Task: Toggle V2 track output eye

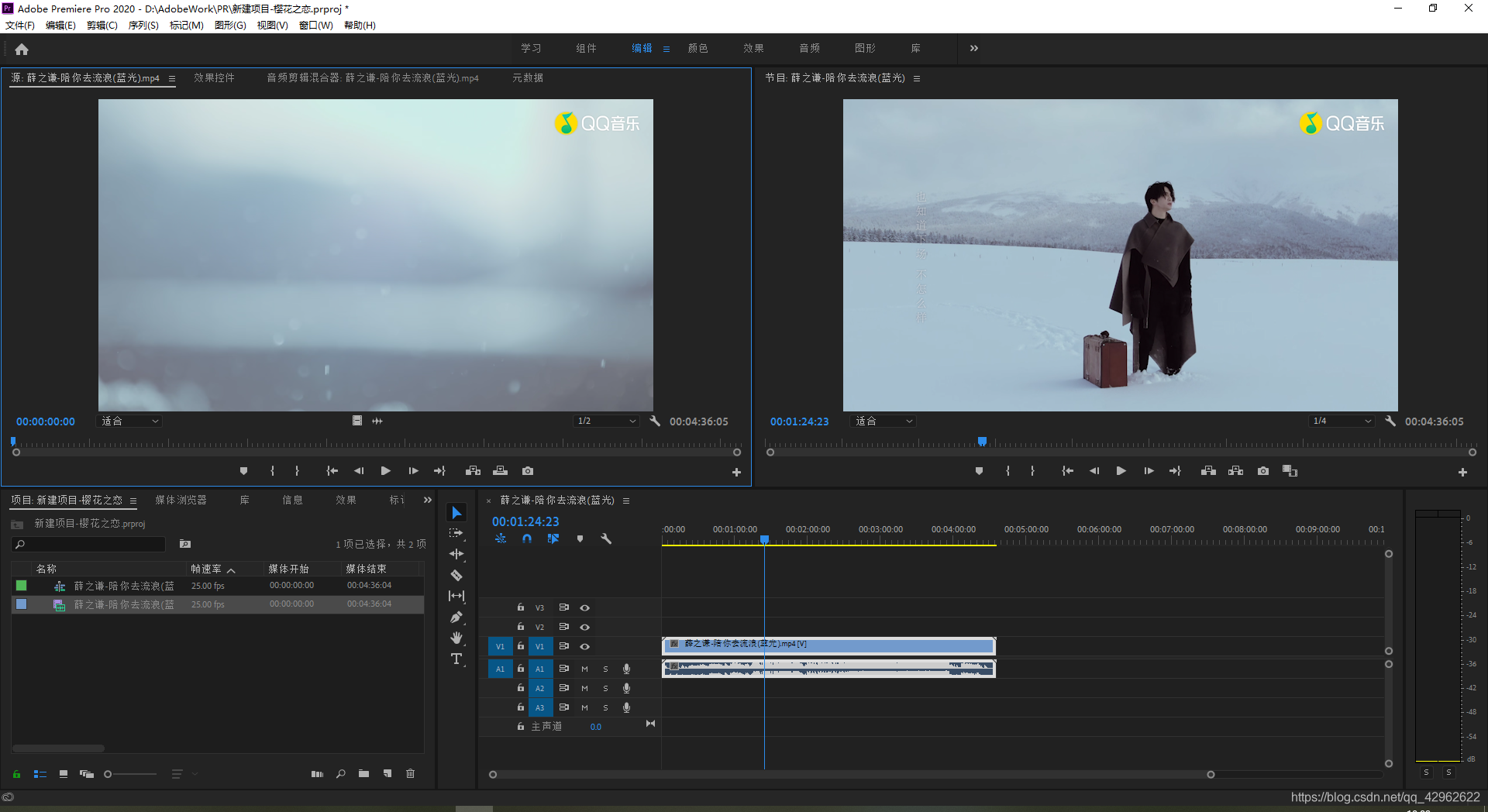Action: (x=585, y=627)
